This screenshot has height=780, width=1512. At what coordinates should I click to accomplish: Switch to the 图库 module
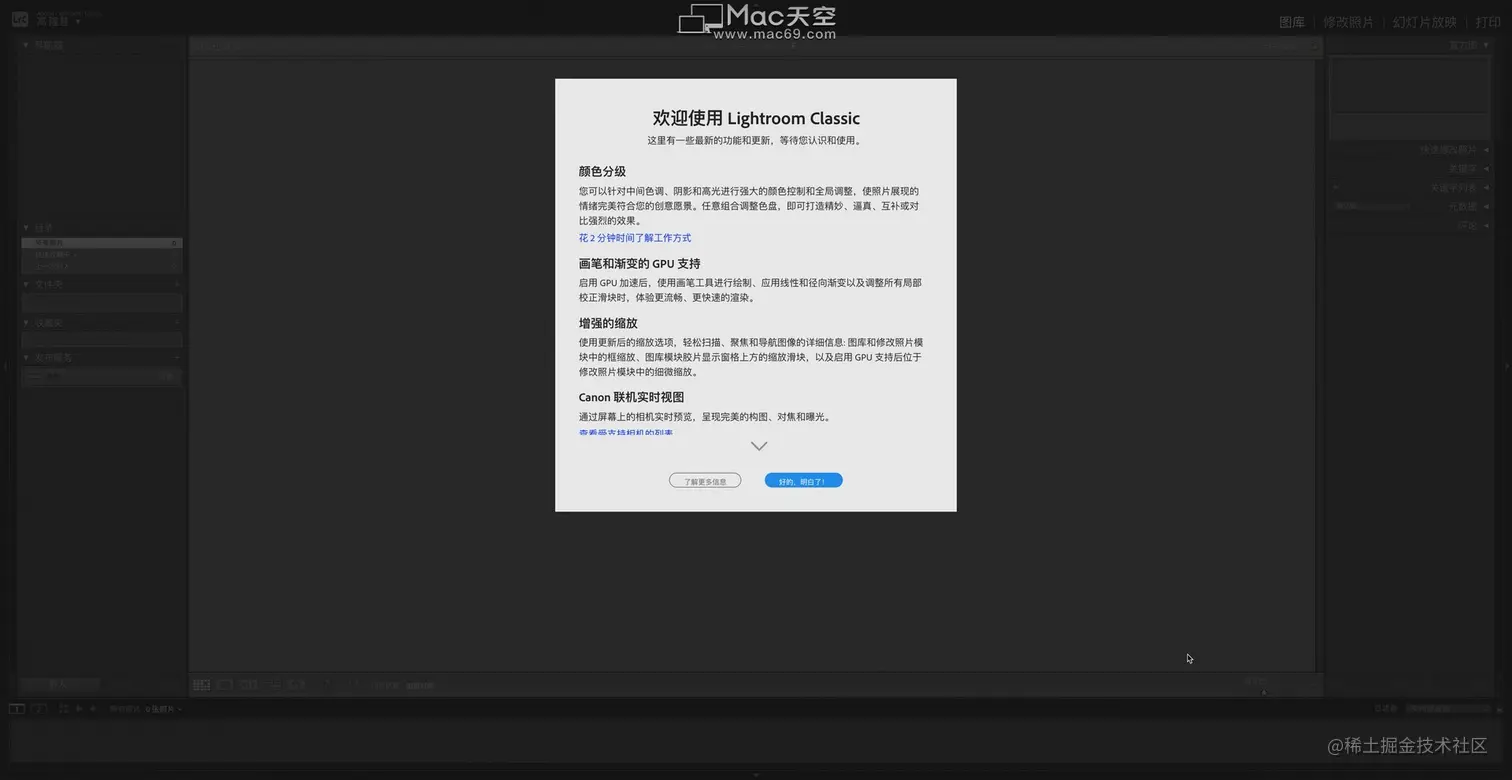pyautogui.click(x=1292, y=22)
